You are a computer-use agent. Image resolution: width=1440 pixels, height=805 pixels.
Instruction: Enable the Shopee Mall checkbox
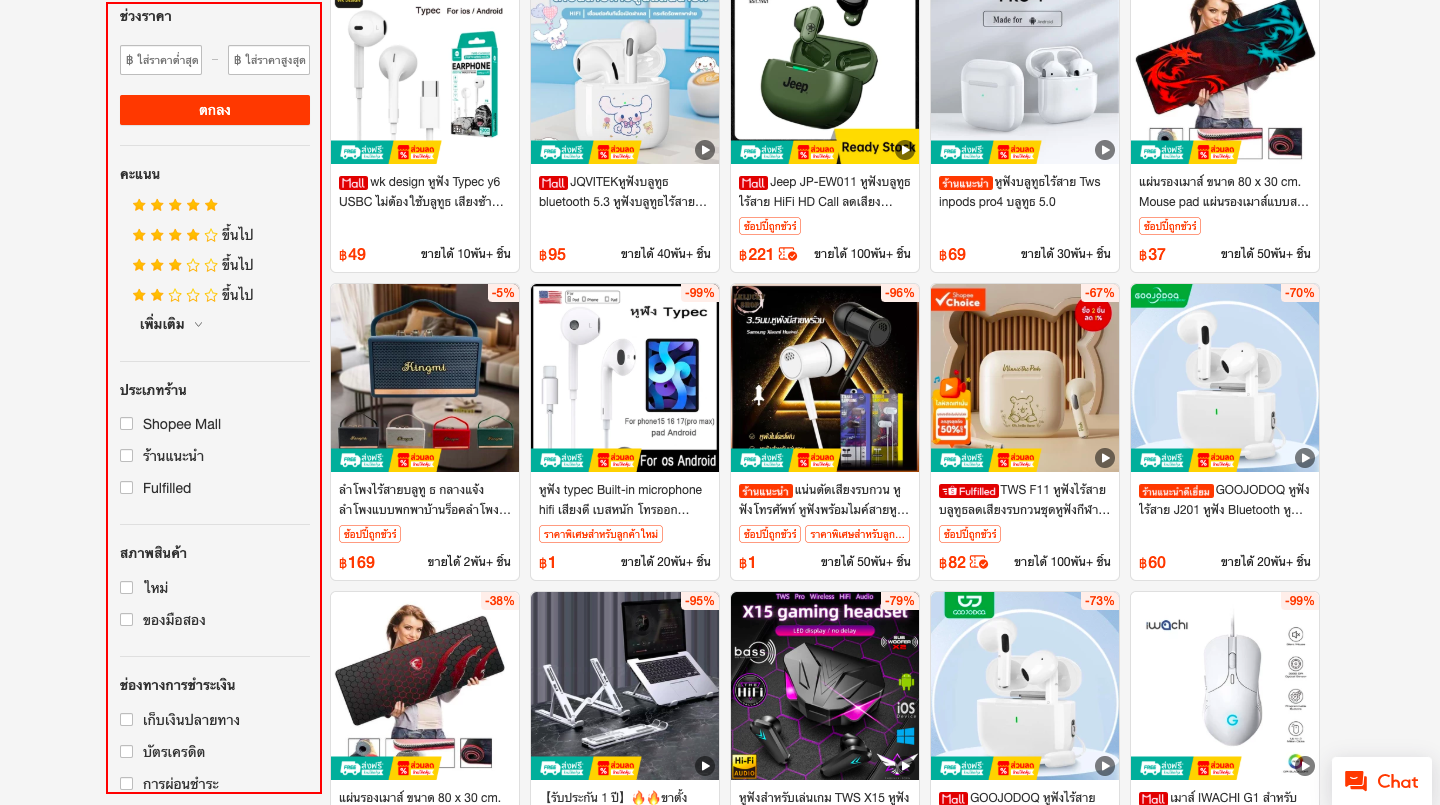127,424
